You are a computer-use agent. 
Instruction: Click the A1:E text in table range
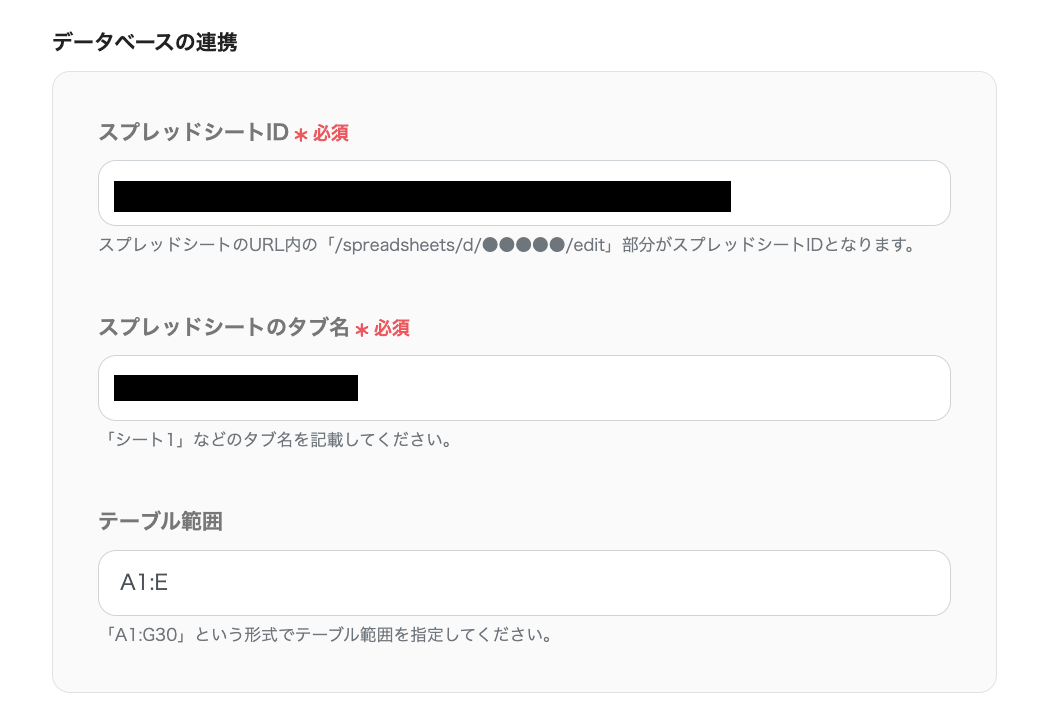(143, 583)
